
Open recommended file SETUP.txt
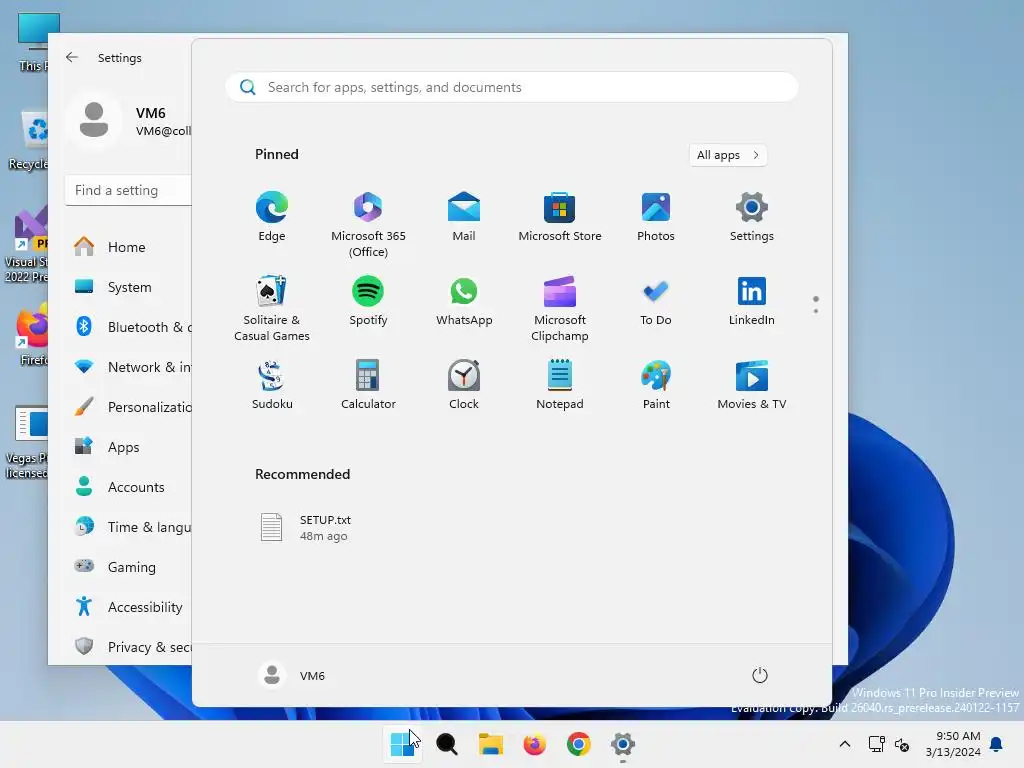[x=305, y=528]
